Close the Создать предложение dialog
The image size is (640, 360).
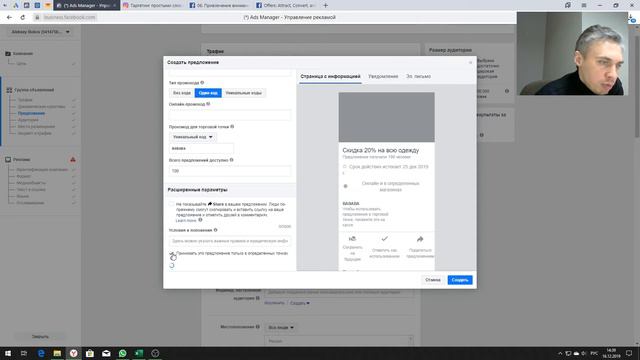click(x=470, y=62)
